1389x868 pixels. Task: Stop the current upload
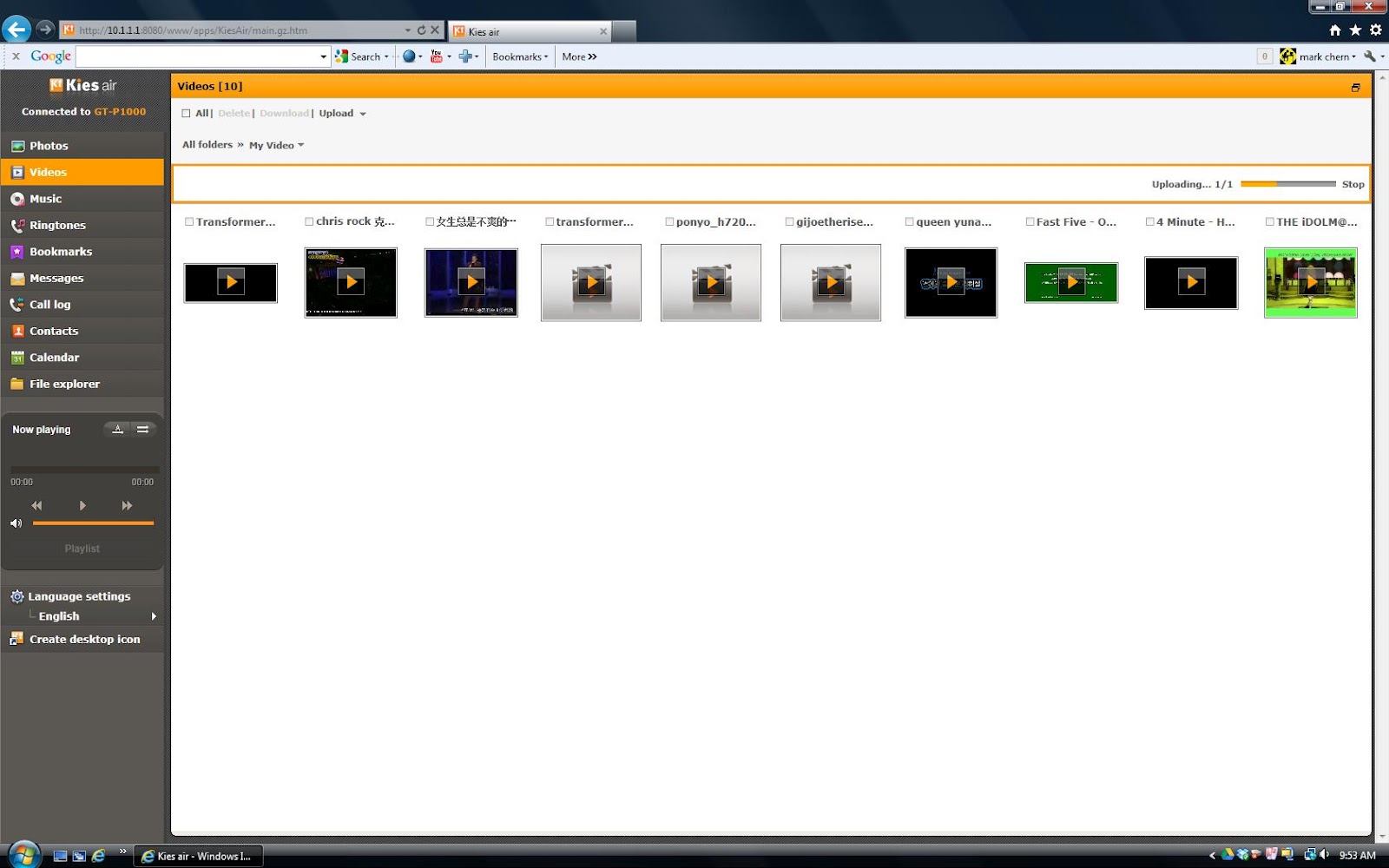pyautogui.click(x=1353, y=184)
